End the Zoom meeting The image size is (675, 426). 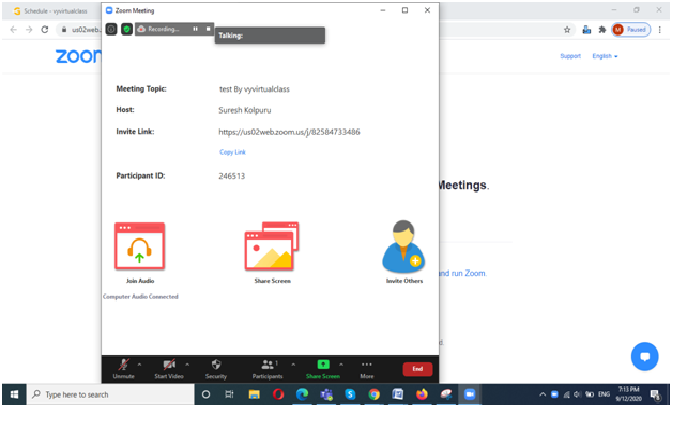(x=418, y=369)
